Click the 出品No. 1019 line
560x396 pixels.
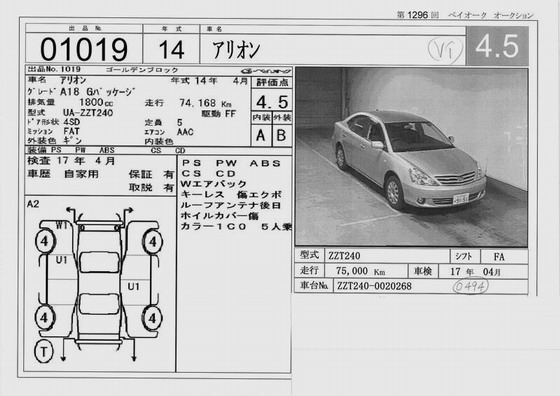pos(54,69)
